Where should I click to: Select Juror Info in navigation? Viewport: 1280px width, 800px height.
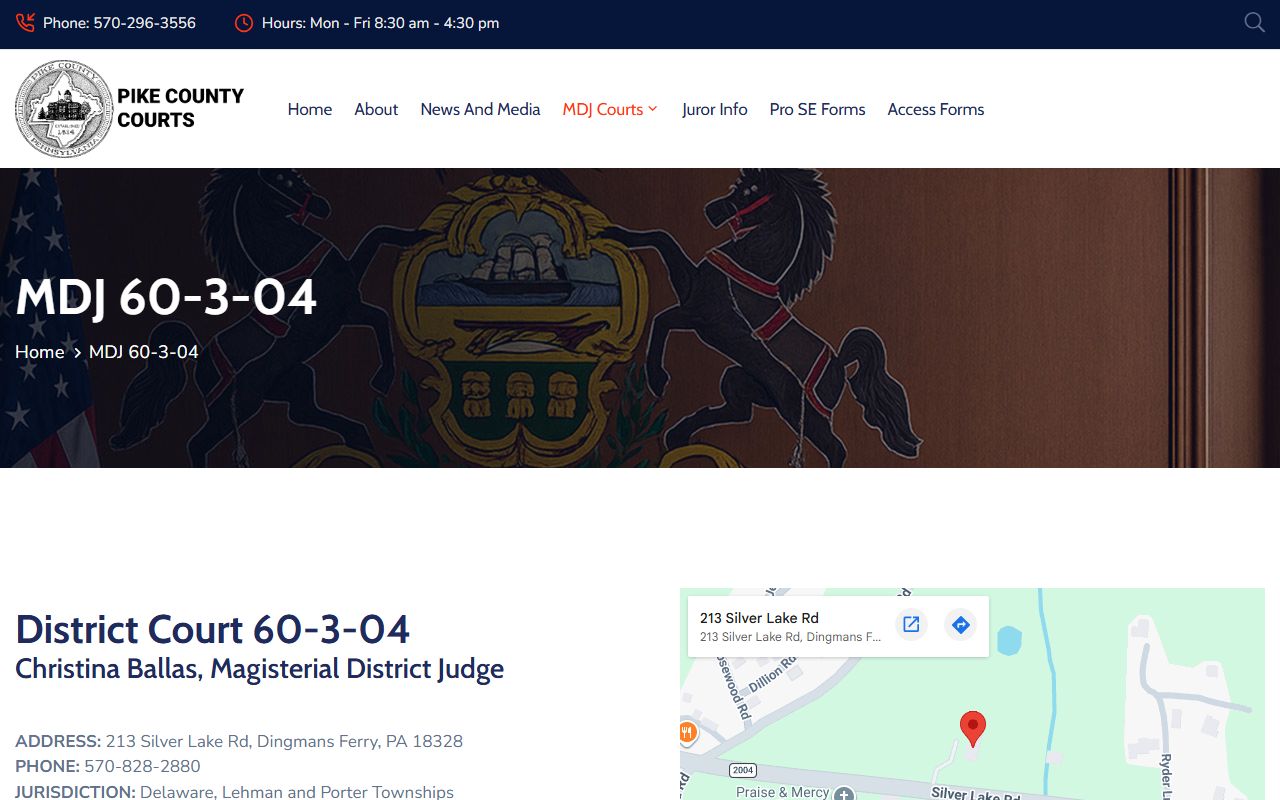tap(715, 109)
